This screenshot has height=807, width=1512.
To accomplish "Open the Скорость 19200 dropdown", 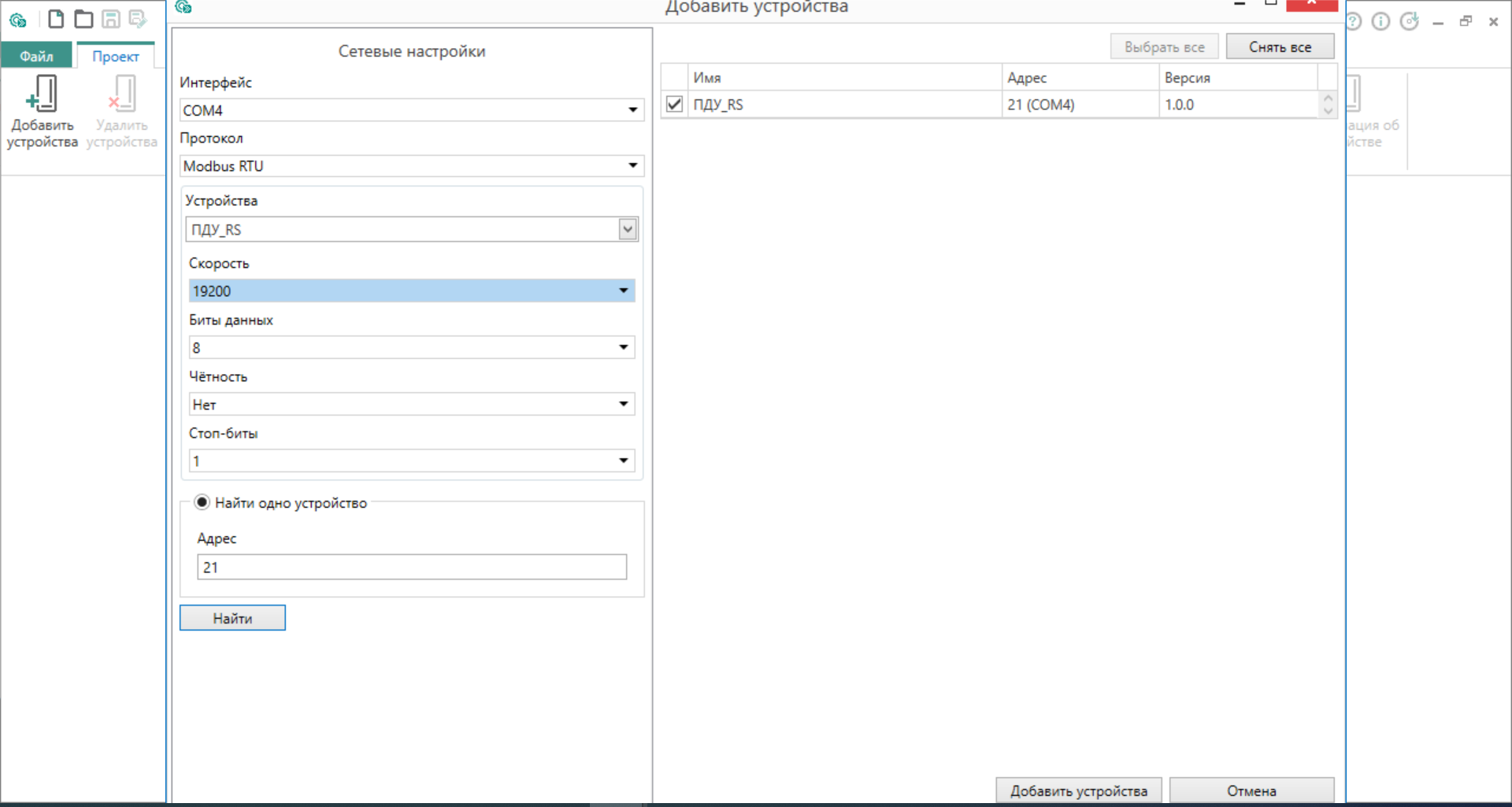I will (x=411, y=291).
